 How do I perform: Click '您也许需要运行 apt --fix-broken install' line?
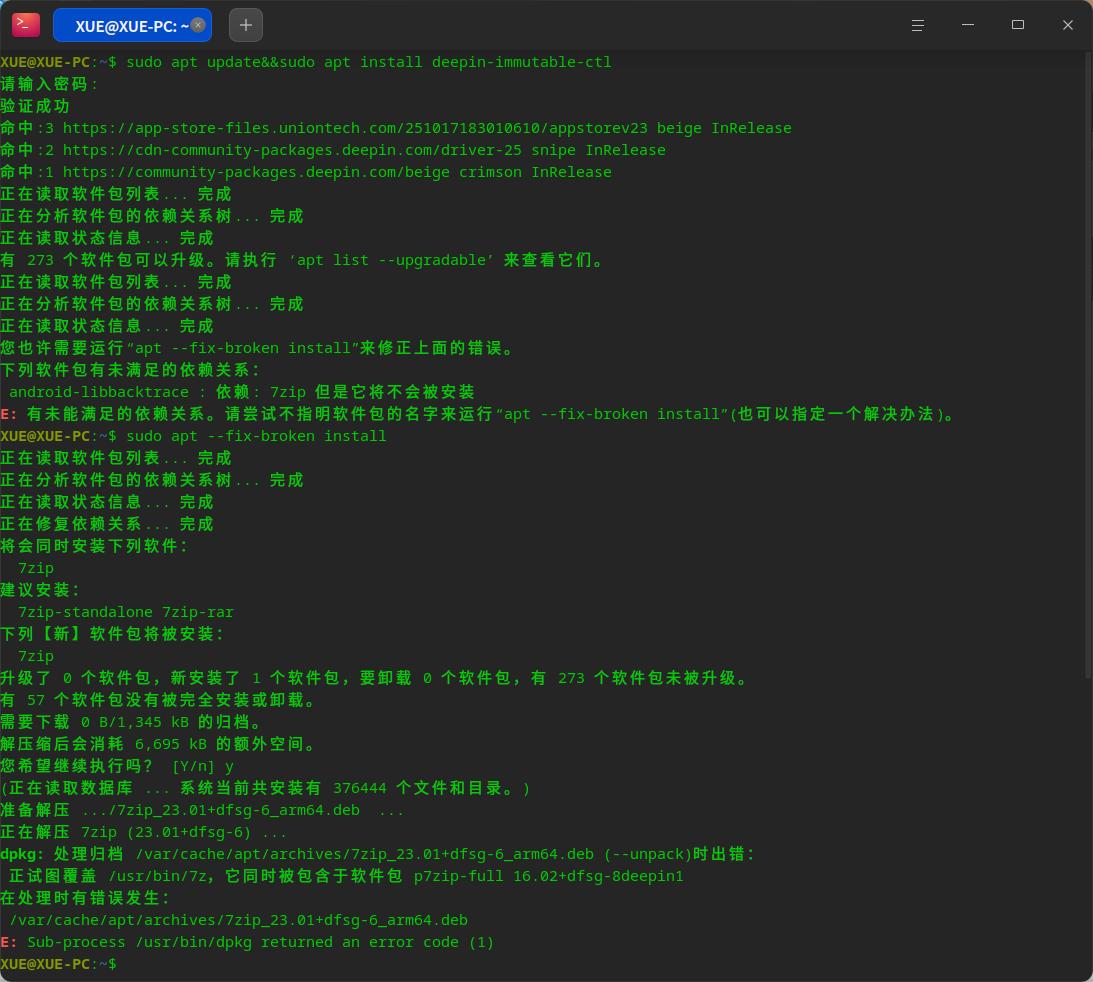(x=258, y=348)
